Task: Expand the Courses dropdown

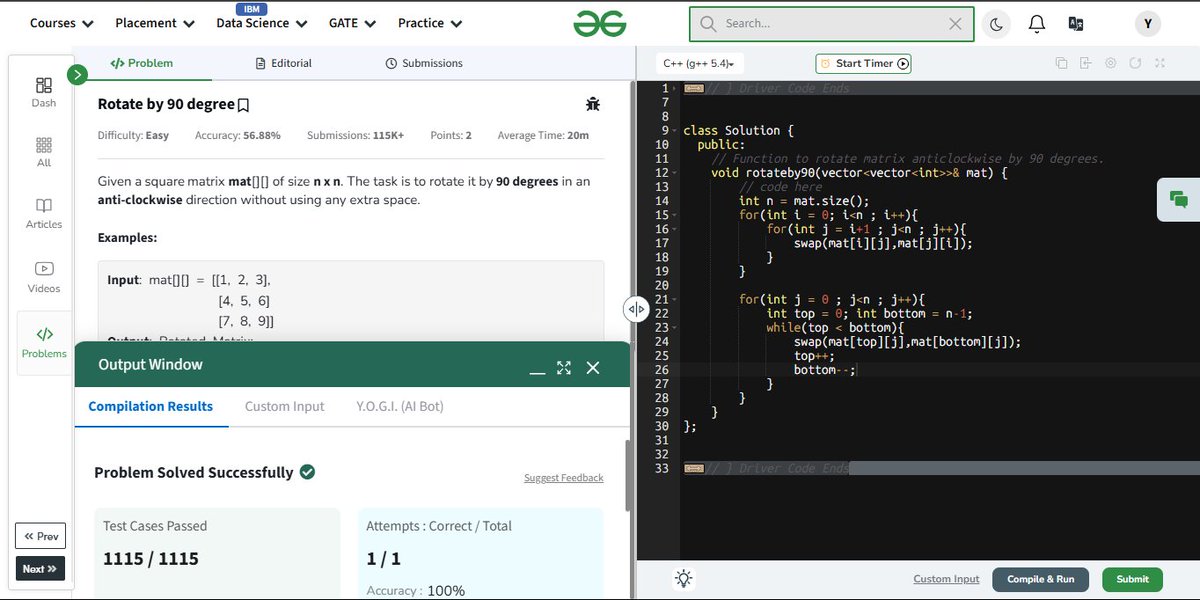Action: pos(62,23)
